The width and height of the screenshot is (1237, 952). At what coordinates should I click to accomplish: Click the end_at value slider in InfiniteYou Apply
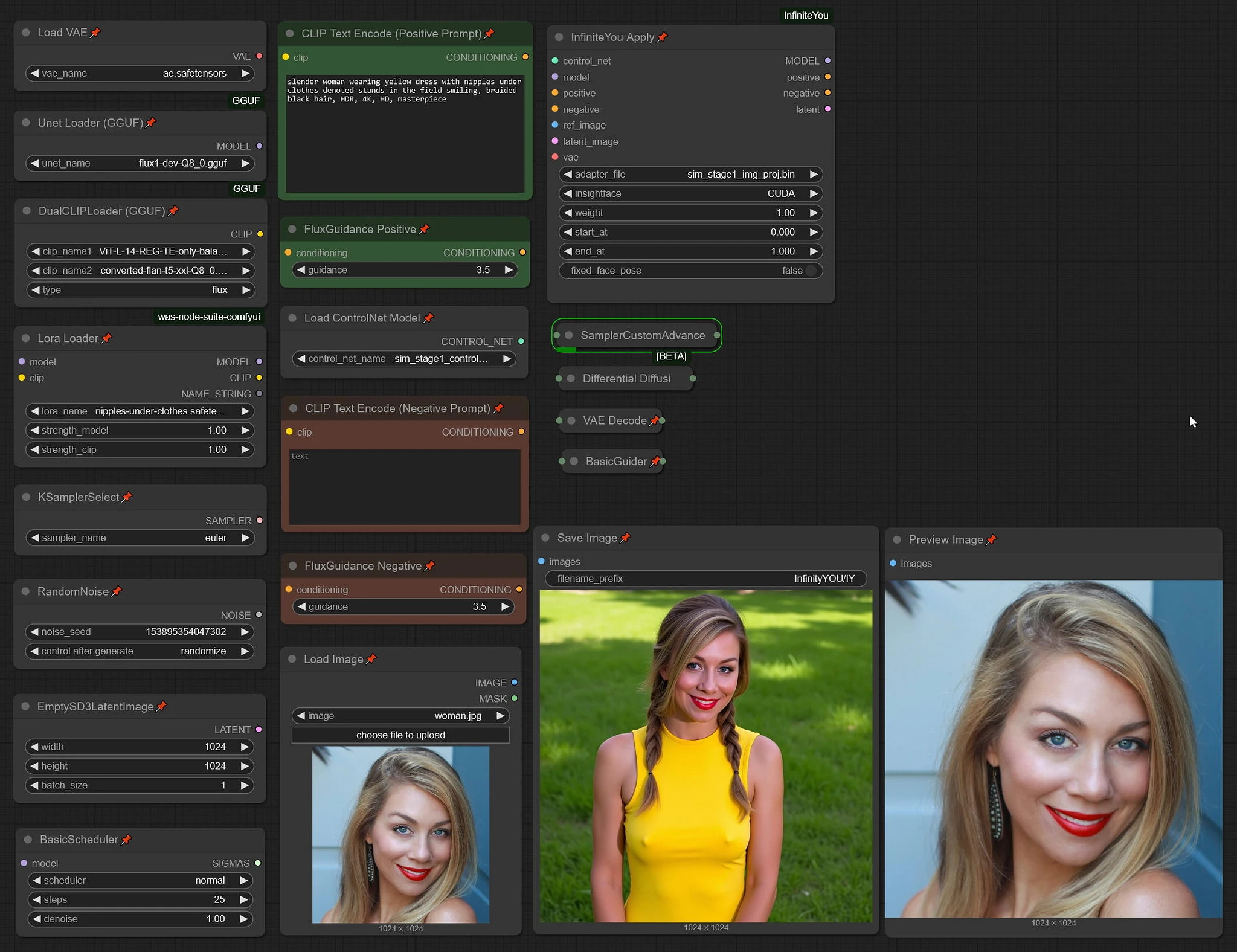tap(691, 252)
